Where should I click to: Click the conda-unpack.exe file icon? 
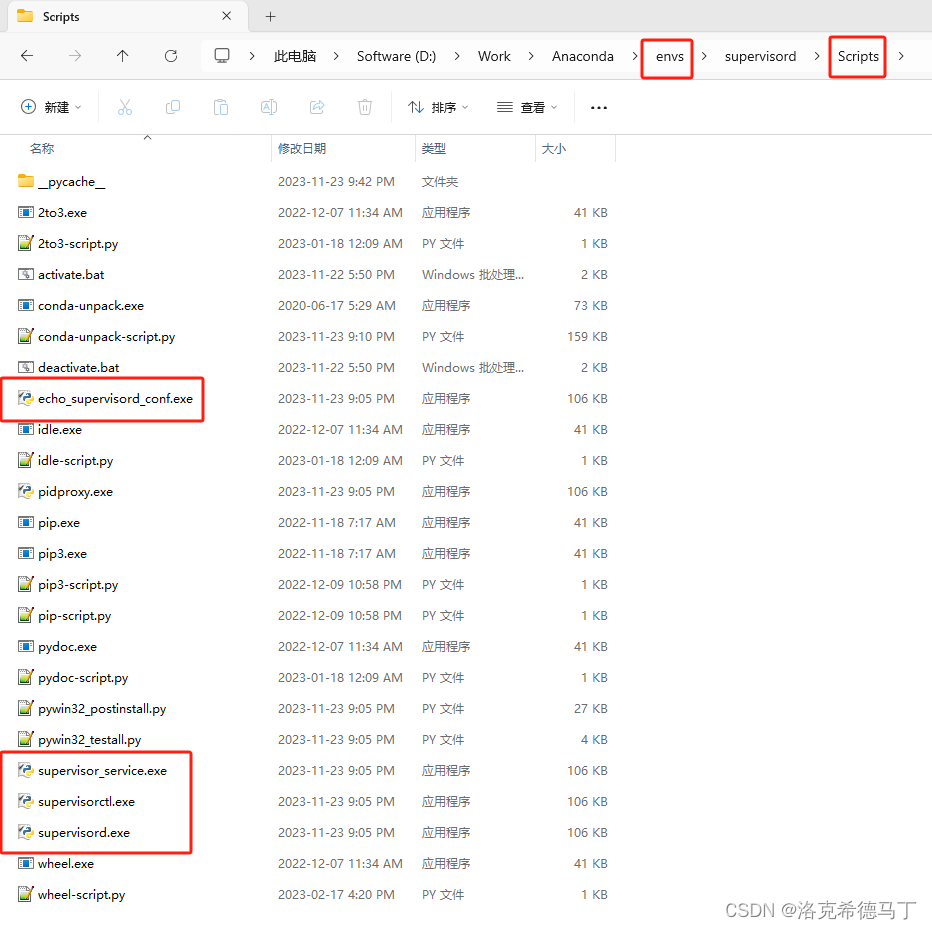coord(26,306)
